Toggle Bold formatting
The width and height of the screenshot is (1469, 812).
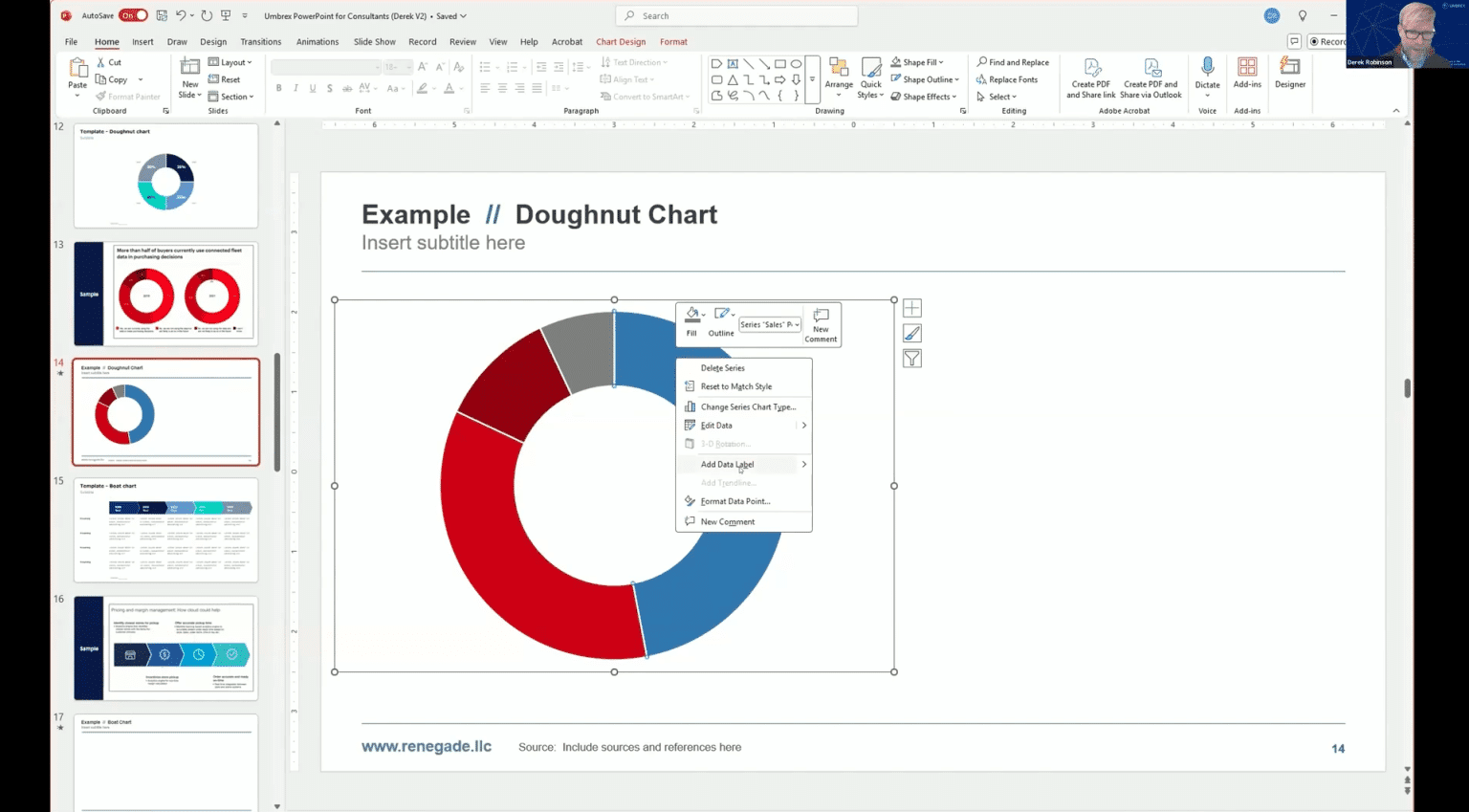278,87
